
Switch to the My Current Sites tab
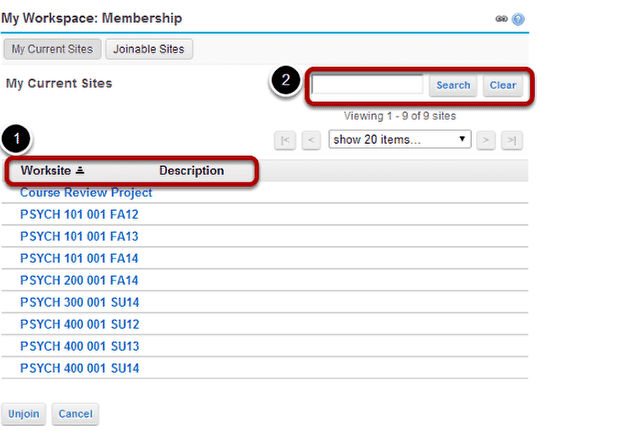click(53, 49)
